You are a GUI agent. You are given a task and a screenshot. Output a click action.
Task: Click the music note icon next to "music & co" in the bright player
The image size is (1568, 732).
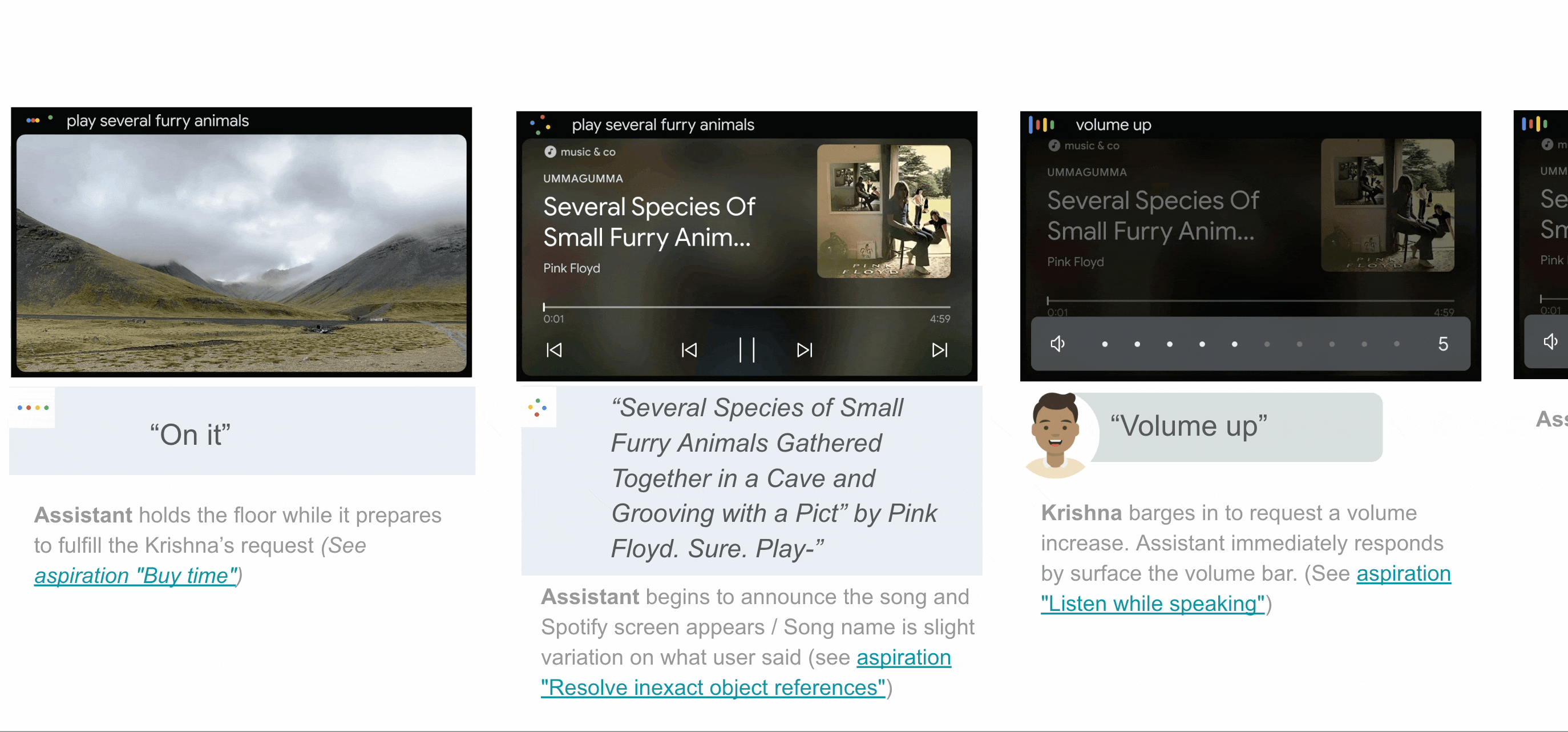pos(550,152)
